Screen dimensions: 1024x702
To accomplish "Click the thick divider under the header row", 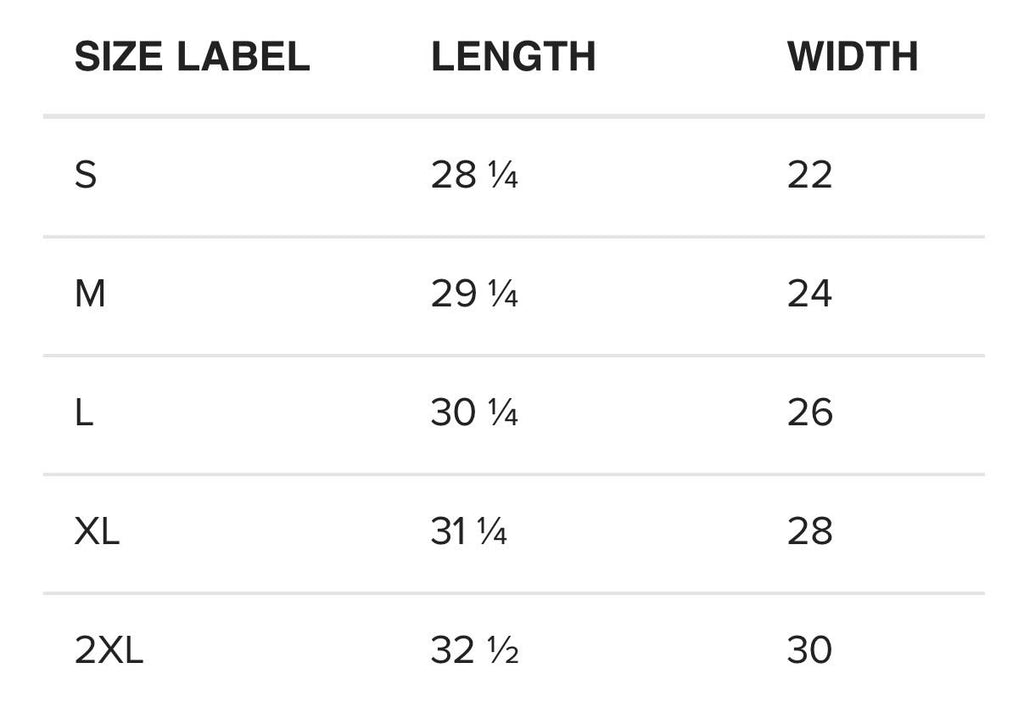I will 513,117.
